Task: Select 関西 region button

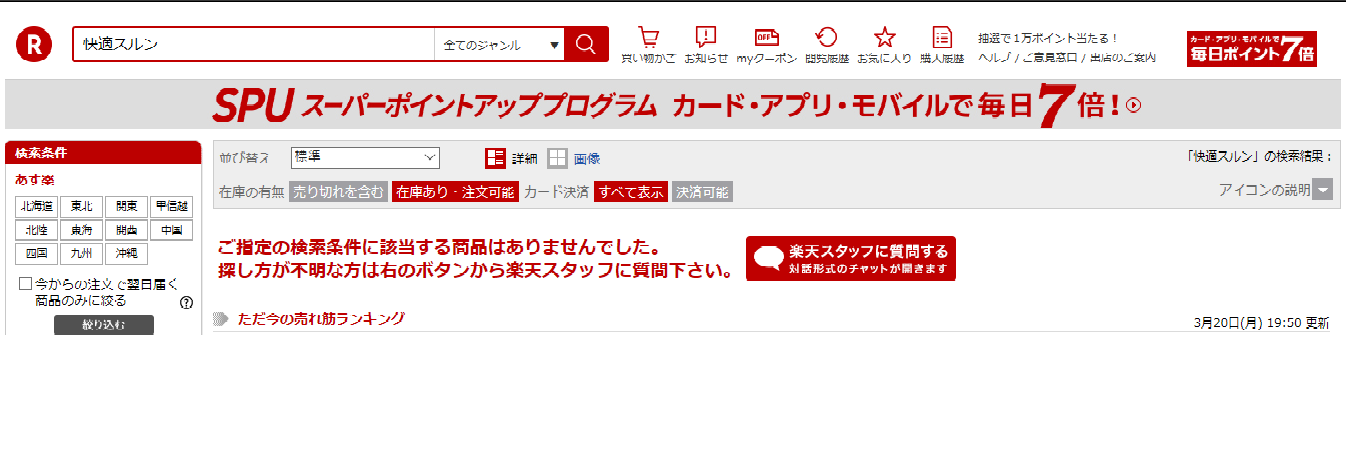Action: pyautogui.click(x=126, y=230)
